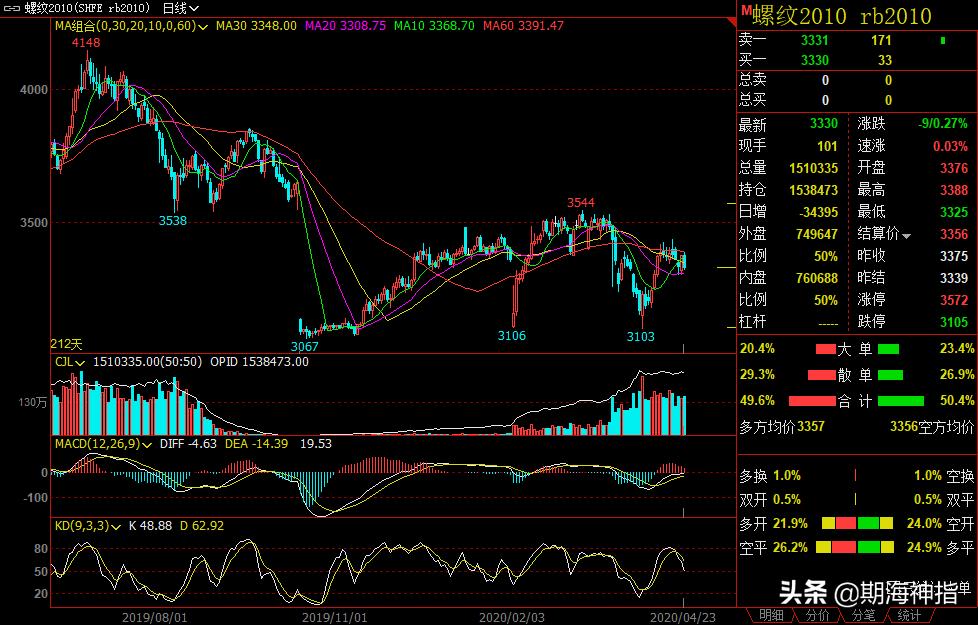Click the 2020/02/03 date axis label
978x625 pixels.
pyautogui.click(x=511, y=618)
